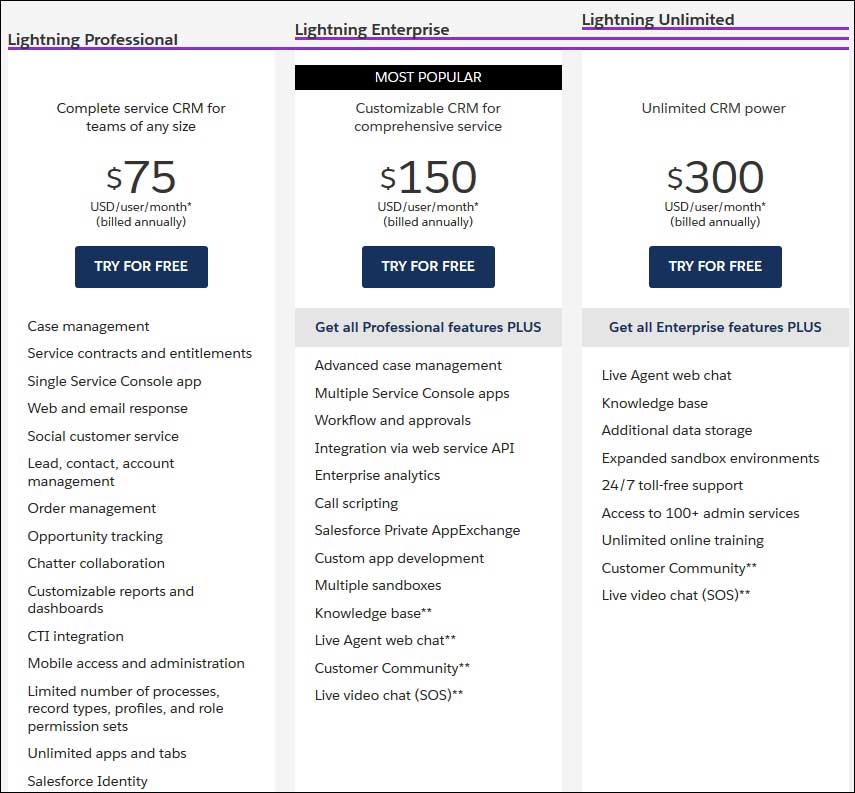This screenshot has height=793, width=855.
Task: Click the Chatter collaboration feature
Action: click(96, 563)
